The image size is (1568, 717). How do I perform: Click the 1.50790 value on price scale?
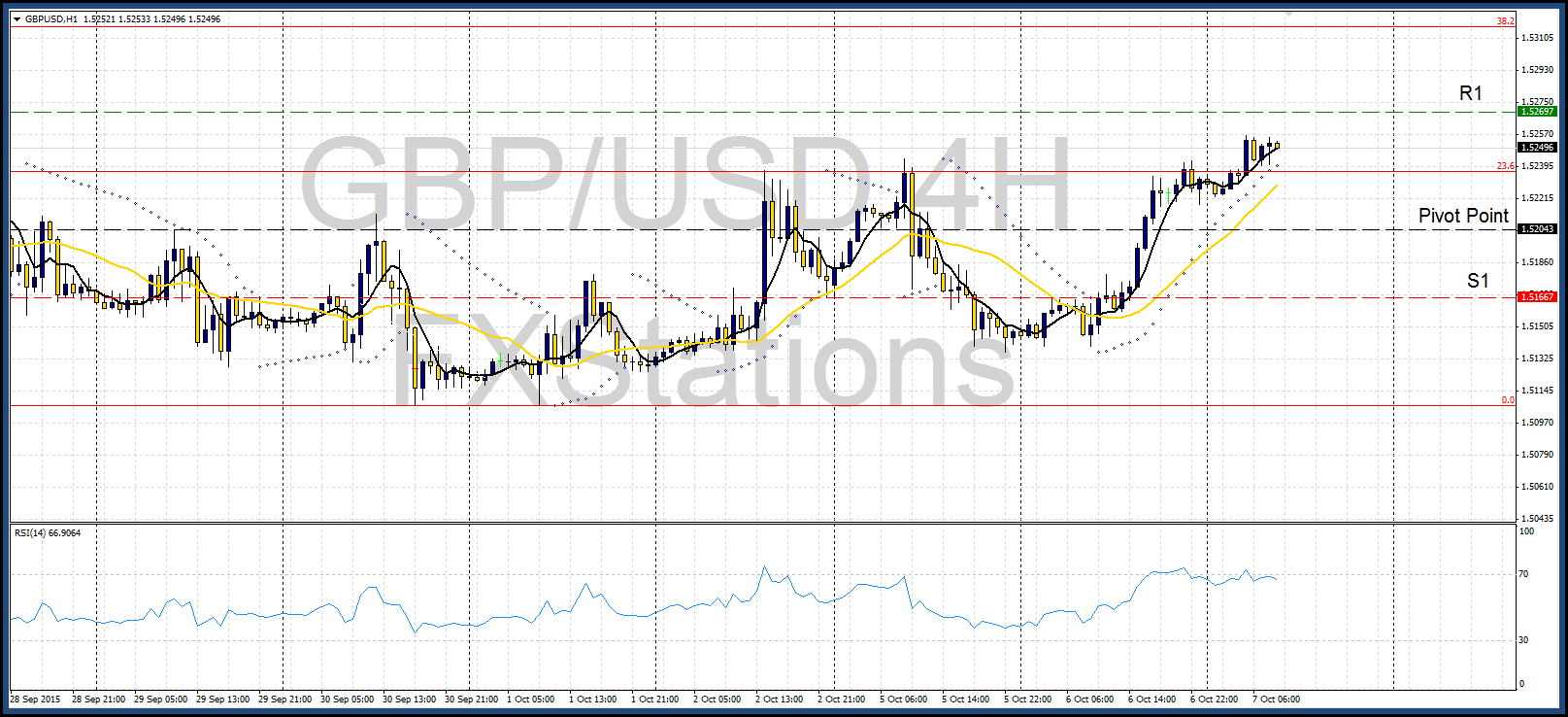coord(1537,455)
